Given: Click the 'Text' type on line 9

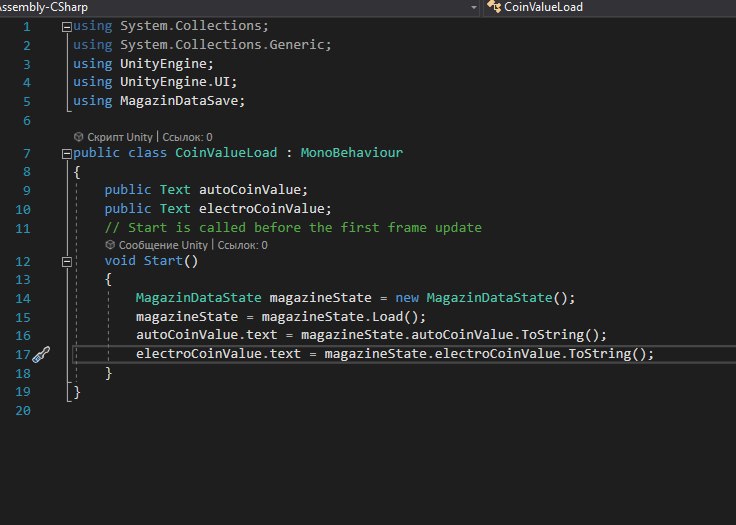Looking at the screenshot, I should pos(175,190).
